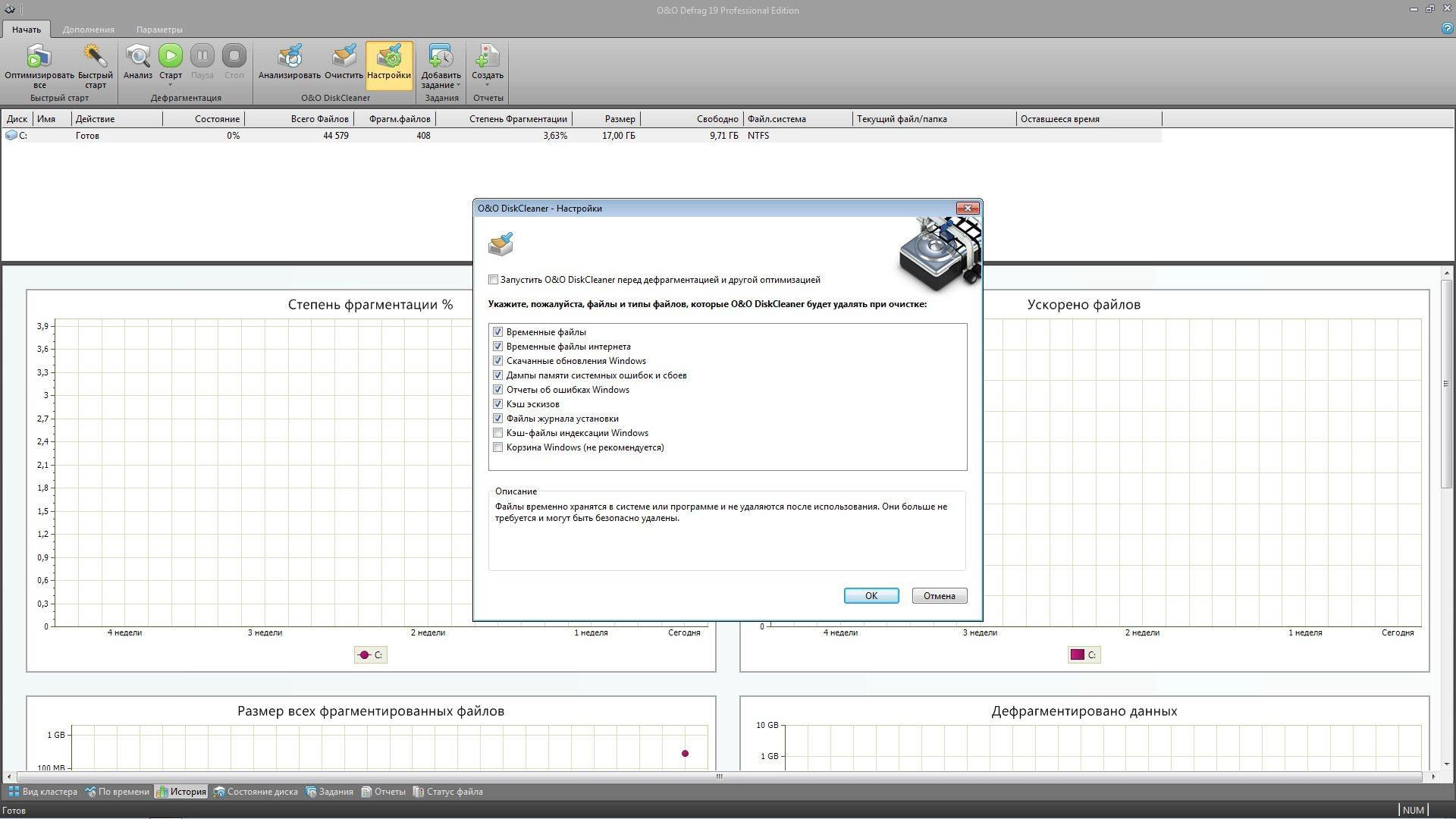1456x819 pixels.
Task: Click Файл.система column header
Action: tap(798, 119)
